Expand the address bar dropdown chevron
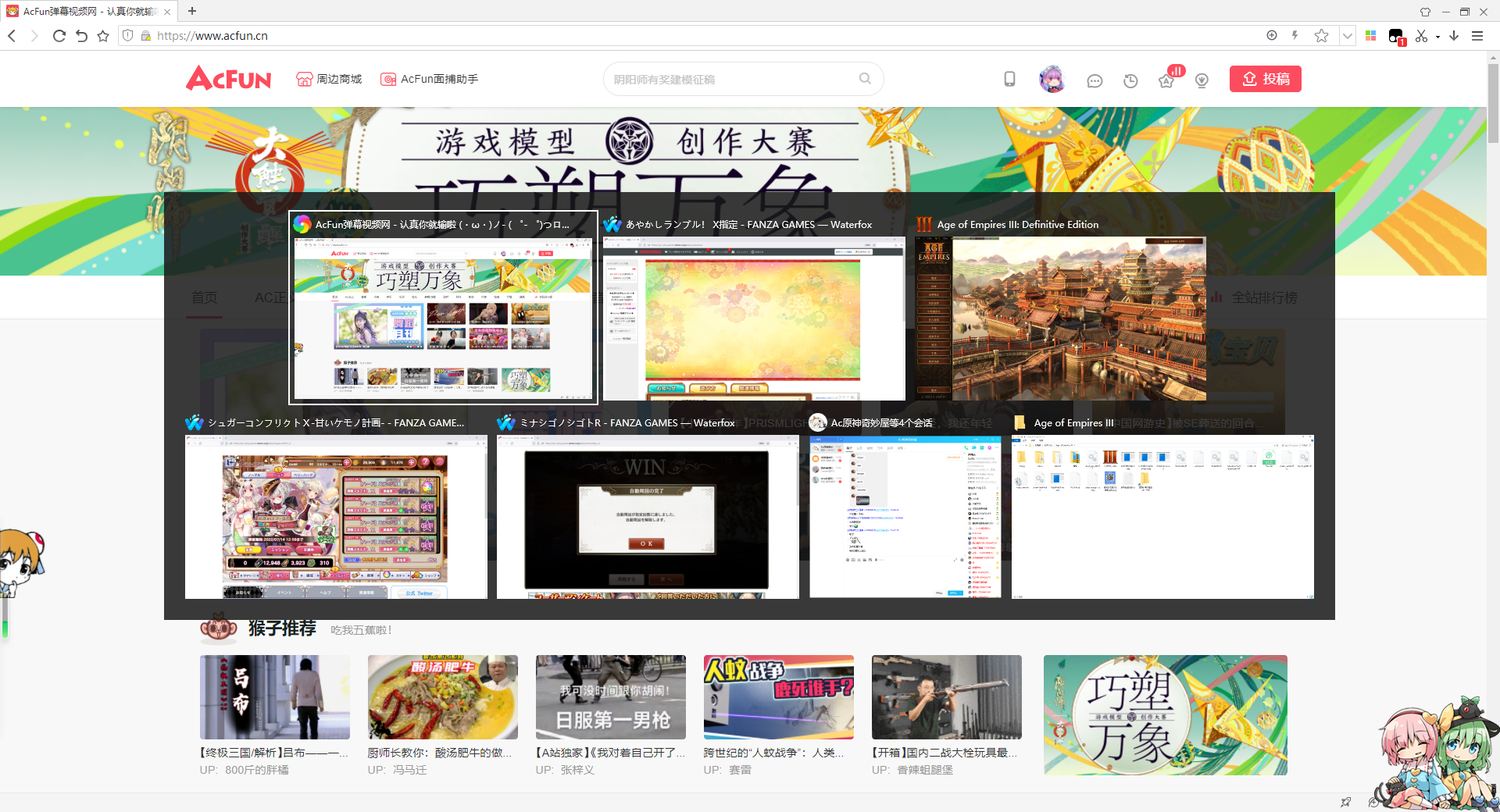The height and width of the screenshot is (812, 1500). click(1347, 36)
